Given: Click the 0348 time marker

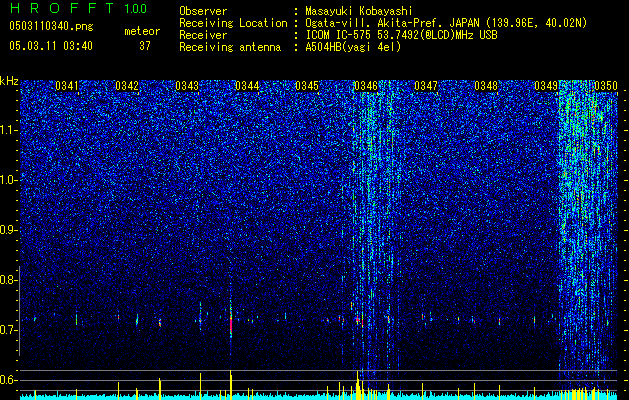Looking at the screenshot, I should click(486, 86).
